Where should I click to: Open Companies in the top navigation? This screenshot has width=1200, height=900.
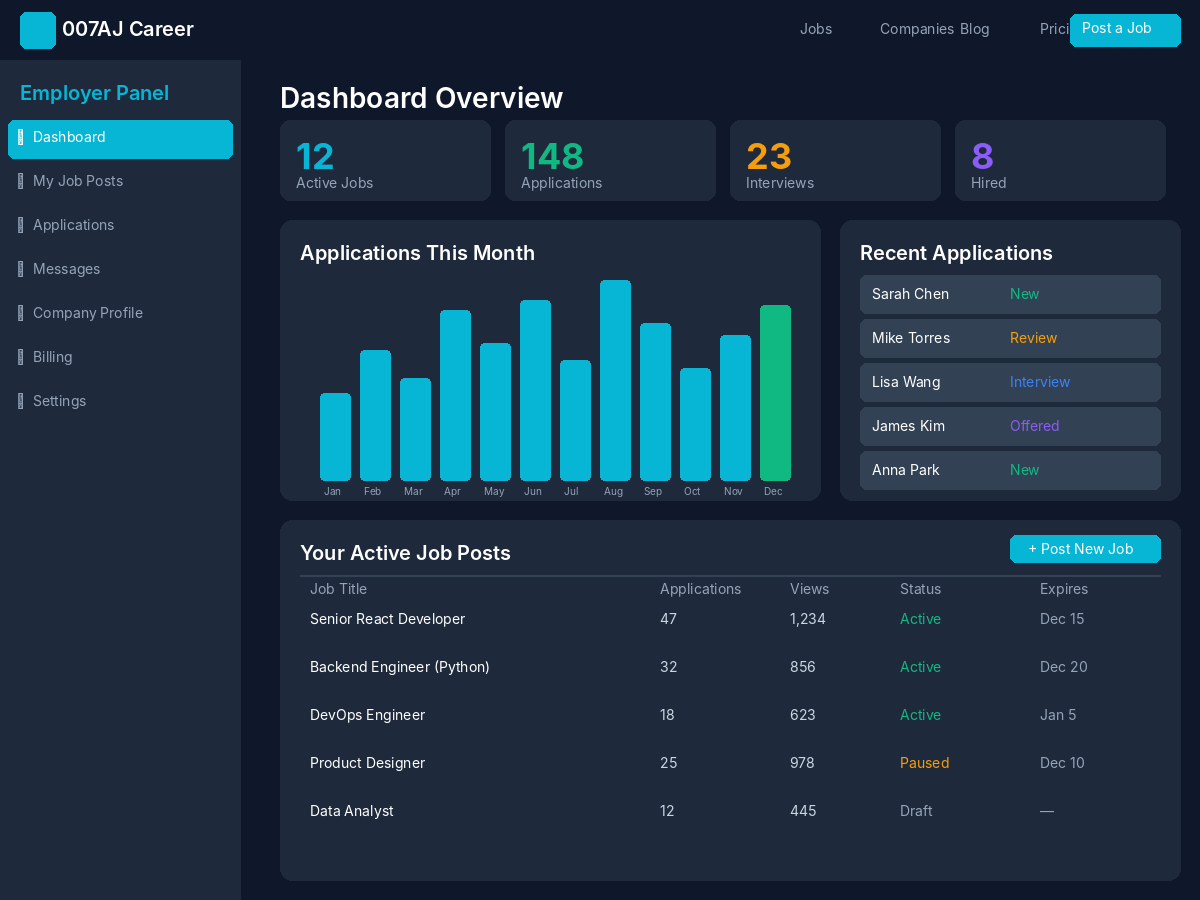[x=917, y=29]
